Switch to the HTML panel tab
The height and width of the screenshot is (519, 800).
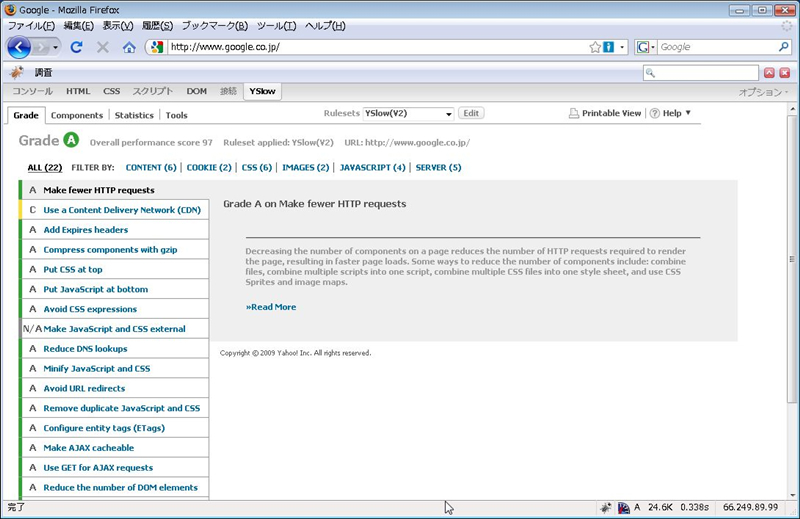78,91
